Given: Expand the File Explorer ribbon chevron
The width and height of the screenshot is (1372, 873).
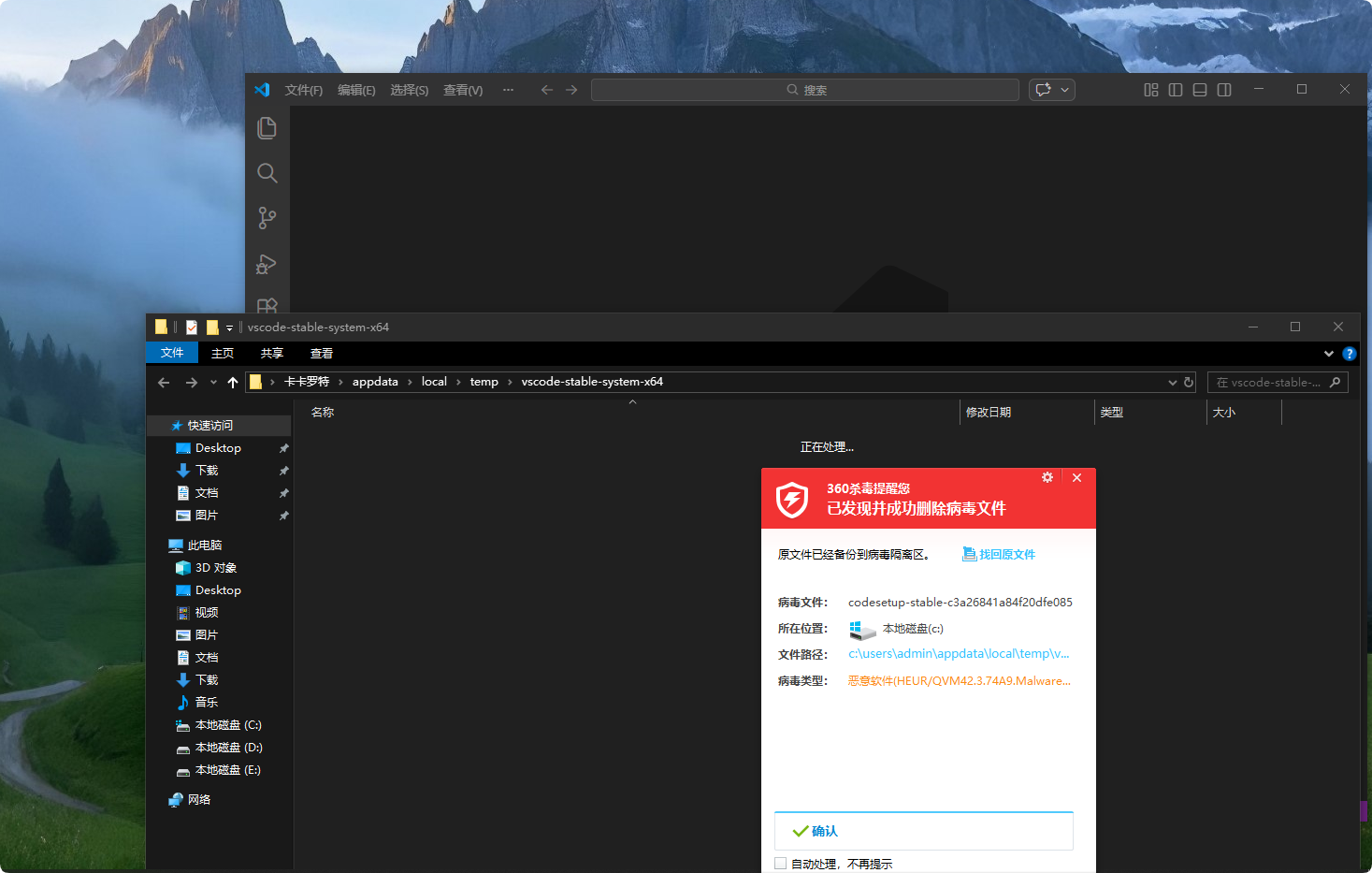Looking at the screenshot, I should pyautogui.click(x=1329, y=354).
